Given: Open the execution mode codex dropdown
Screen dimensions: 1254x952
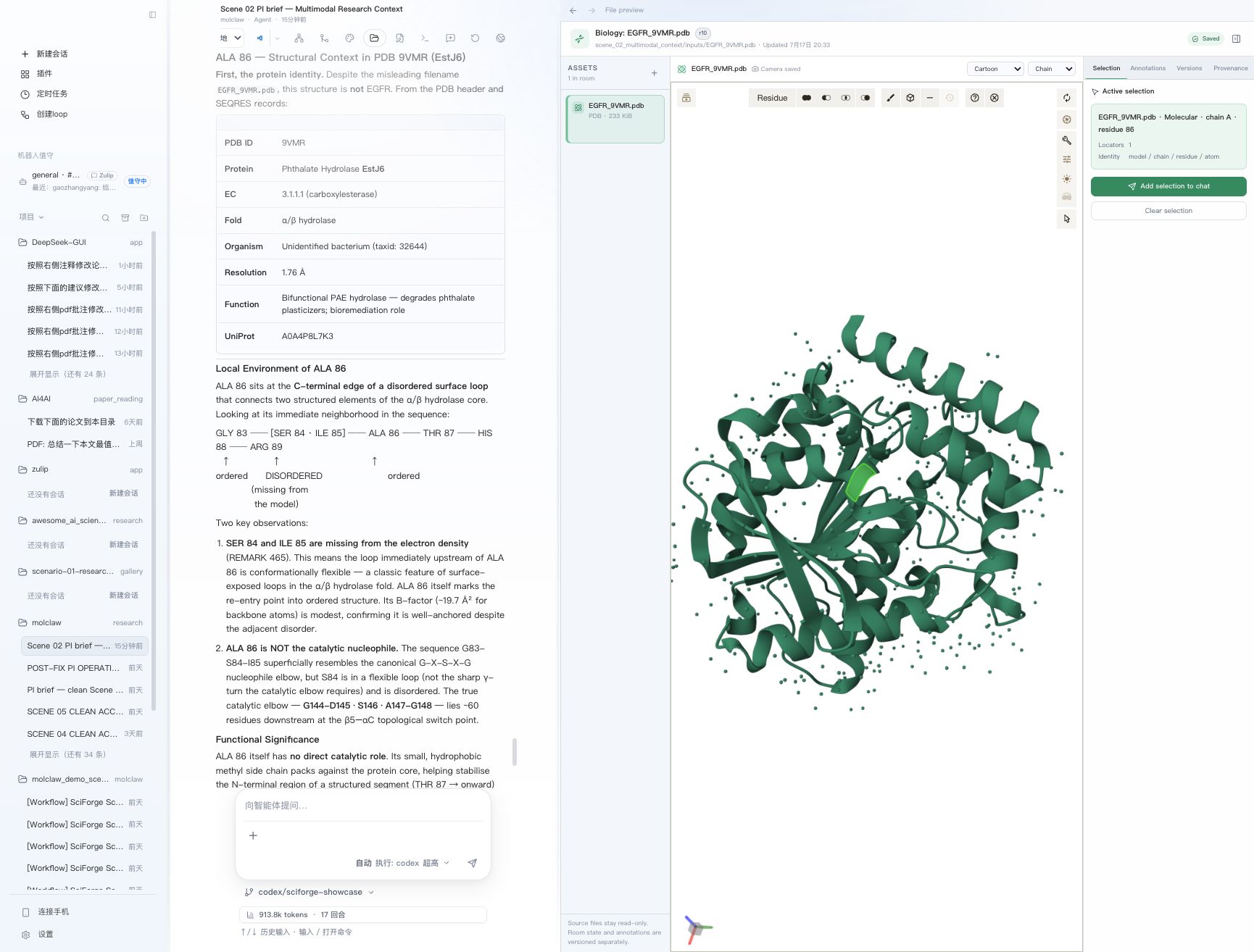Looking at the screenshot, I should (x=402, y=863).
